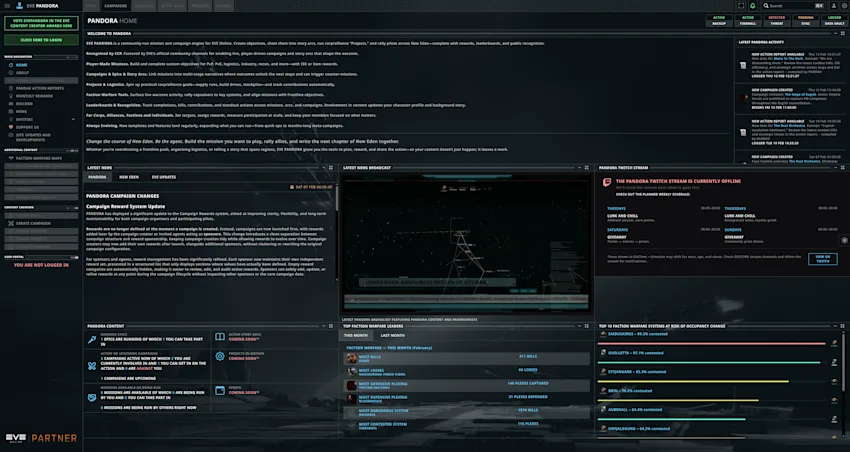Maximize the Latest News panel
The height and width of the screenshot is (452, 850).
[331, 167]
